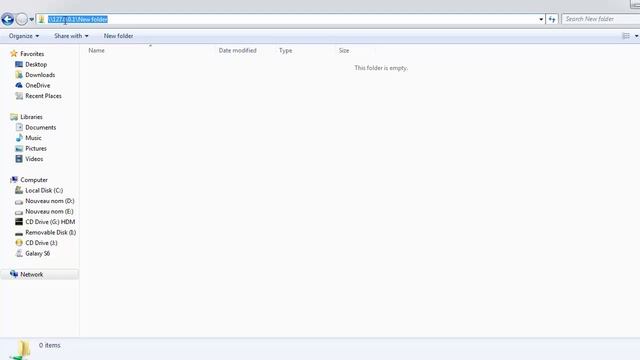
Task: Click the highlighted address bar path
Action: point(78,19)
